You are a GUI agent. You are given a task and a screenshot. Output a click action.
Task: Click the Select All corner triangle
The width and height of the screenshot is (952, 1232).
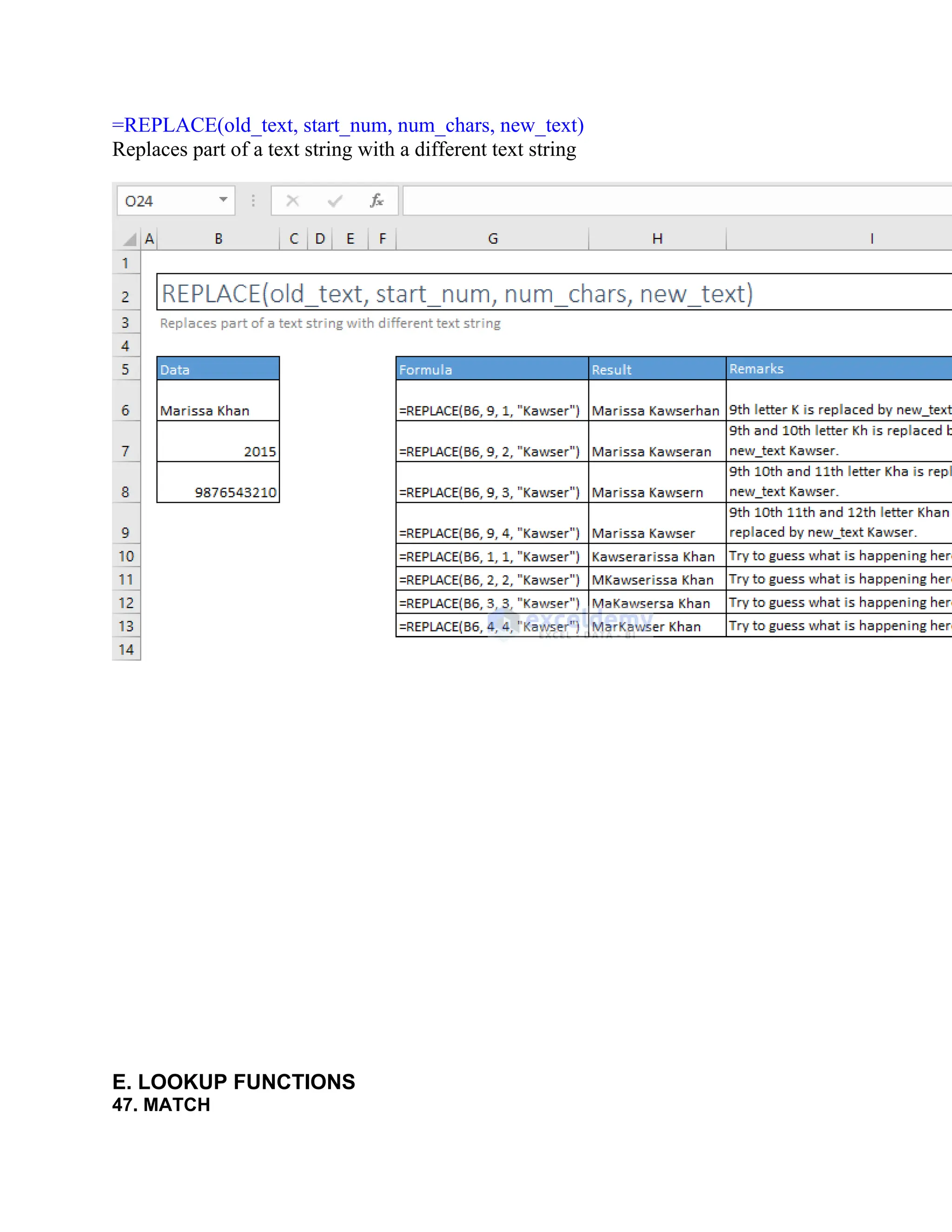pyautogui.click(x=130, y=239)
